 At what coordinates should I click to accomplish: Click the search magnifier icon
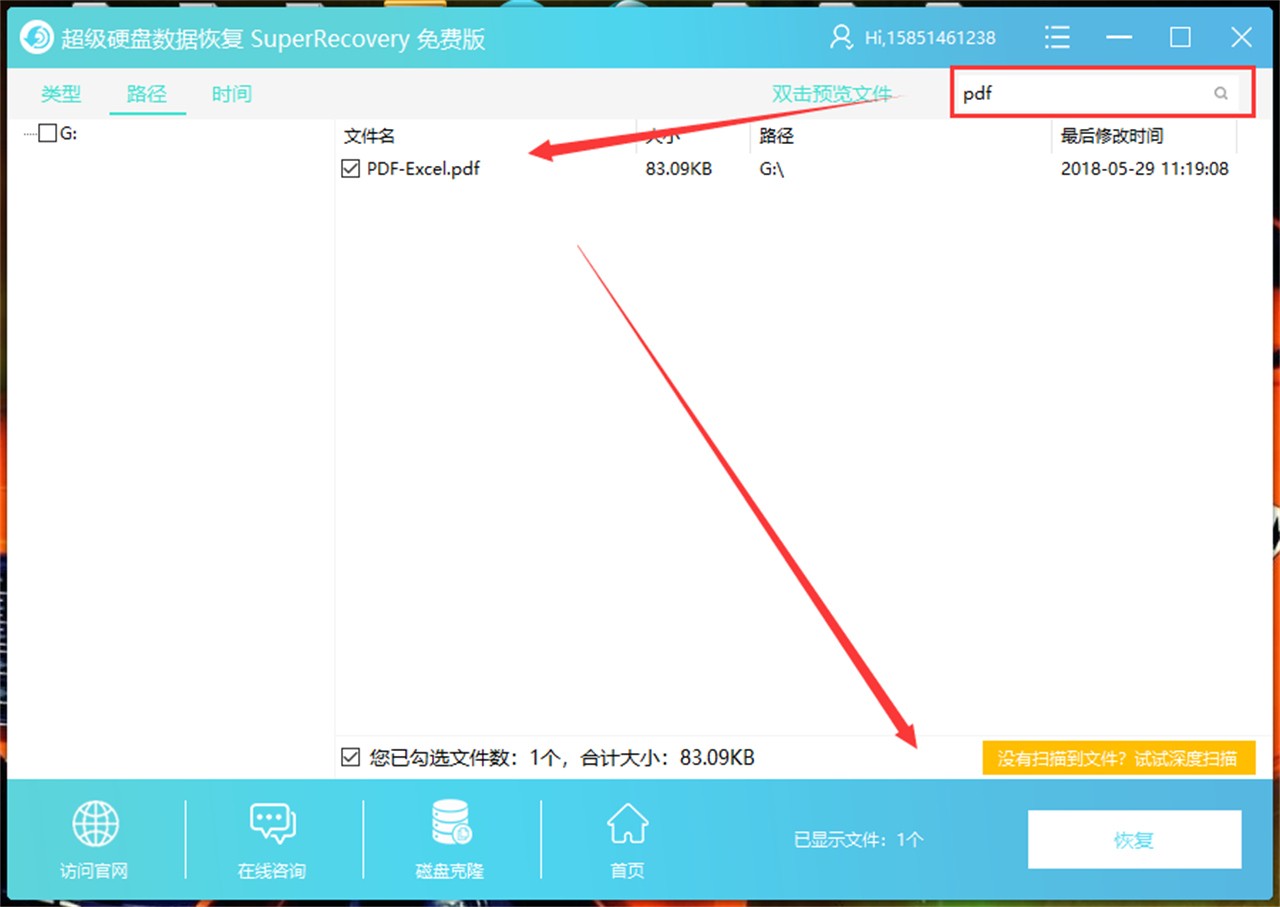pos(1221,93)
